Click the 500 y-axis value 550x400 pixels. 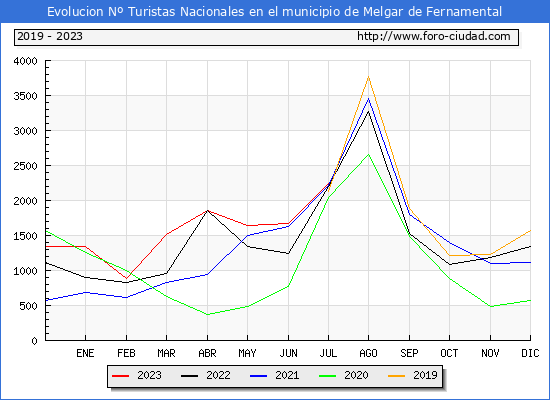(x=28, y=306)
